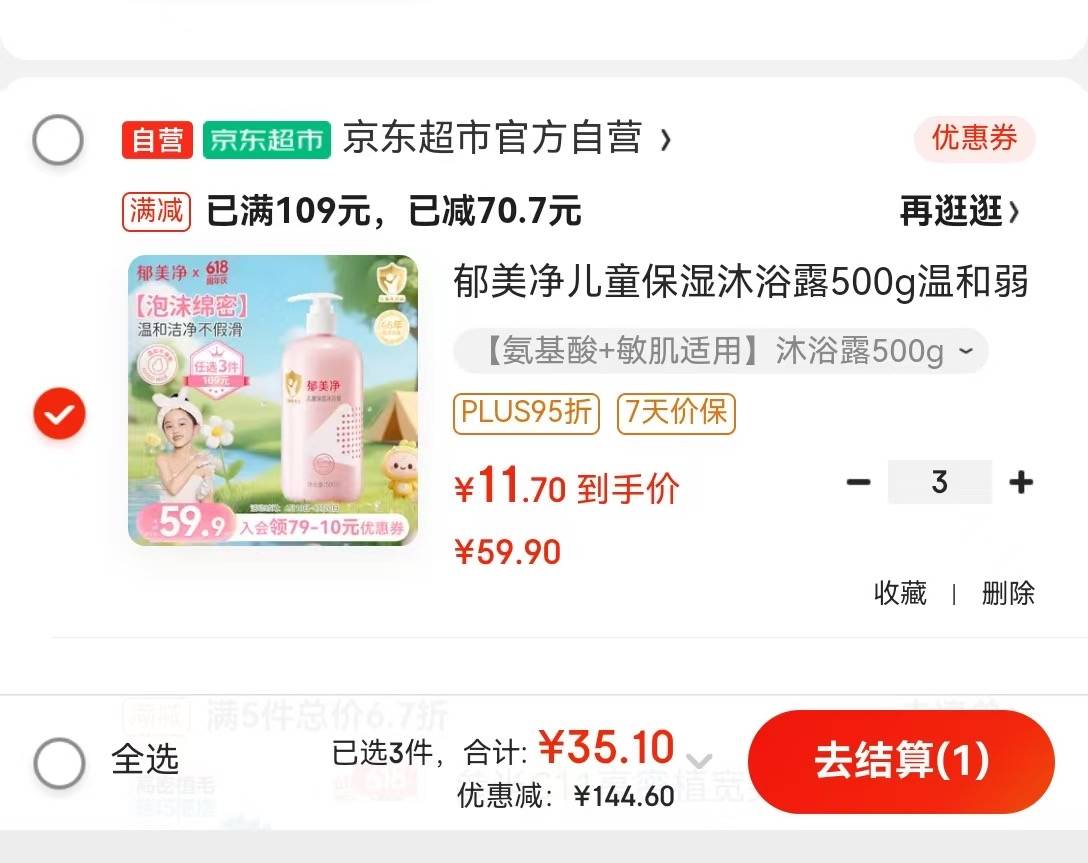The width and height of the screenshot is (1088, 863).
Task: Click the 7天价保 tag
Action: [676, 413]
